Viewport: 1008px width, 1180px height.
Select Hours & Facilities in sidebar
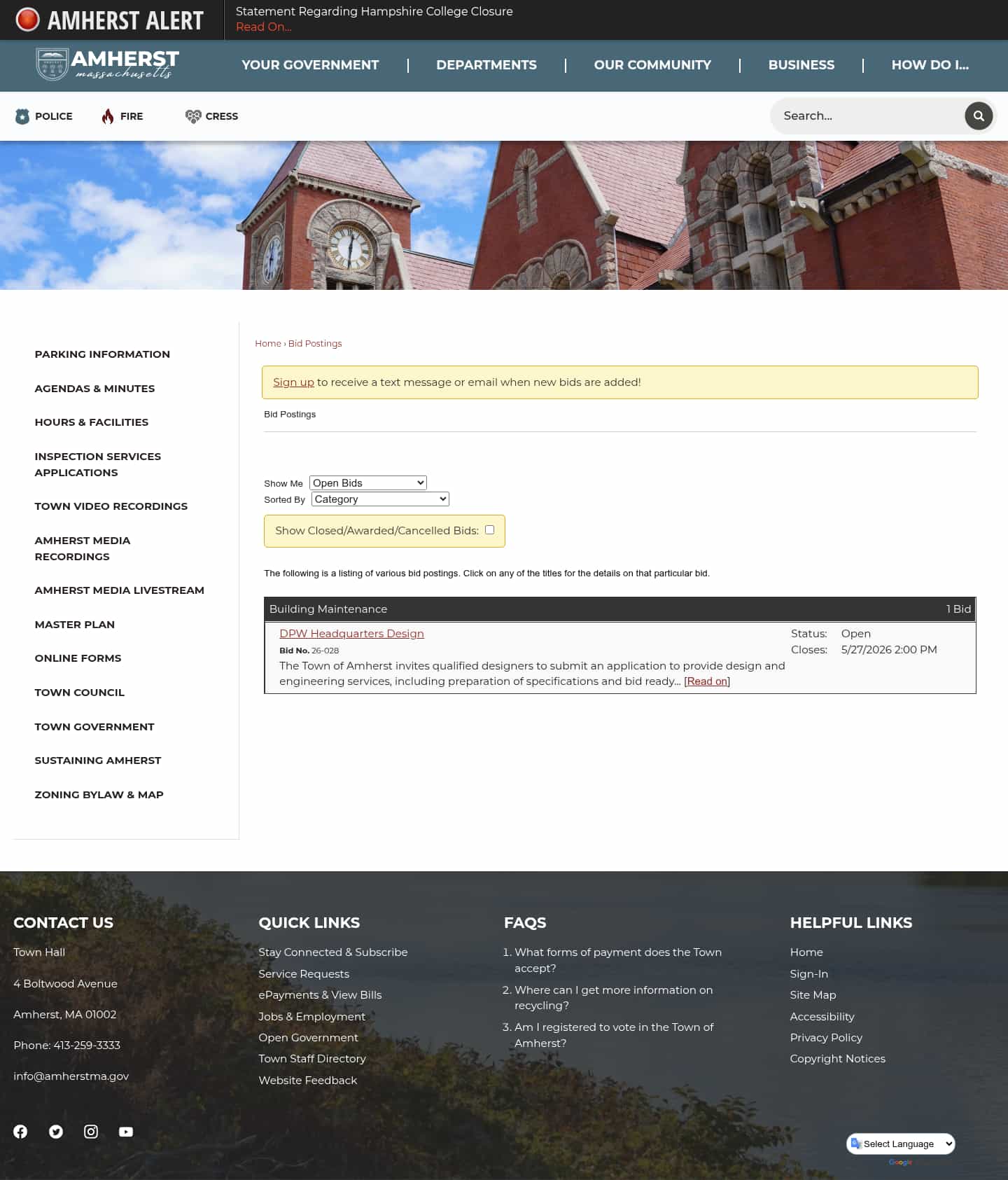[92, 422]
